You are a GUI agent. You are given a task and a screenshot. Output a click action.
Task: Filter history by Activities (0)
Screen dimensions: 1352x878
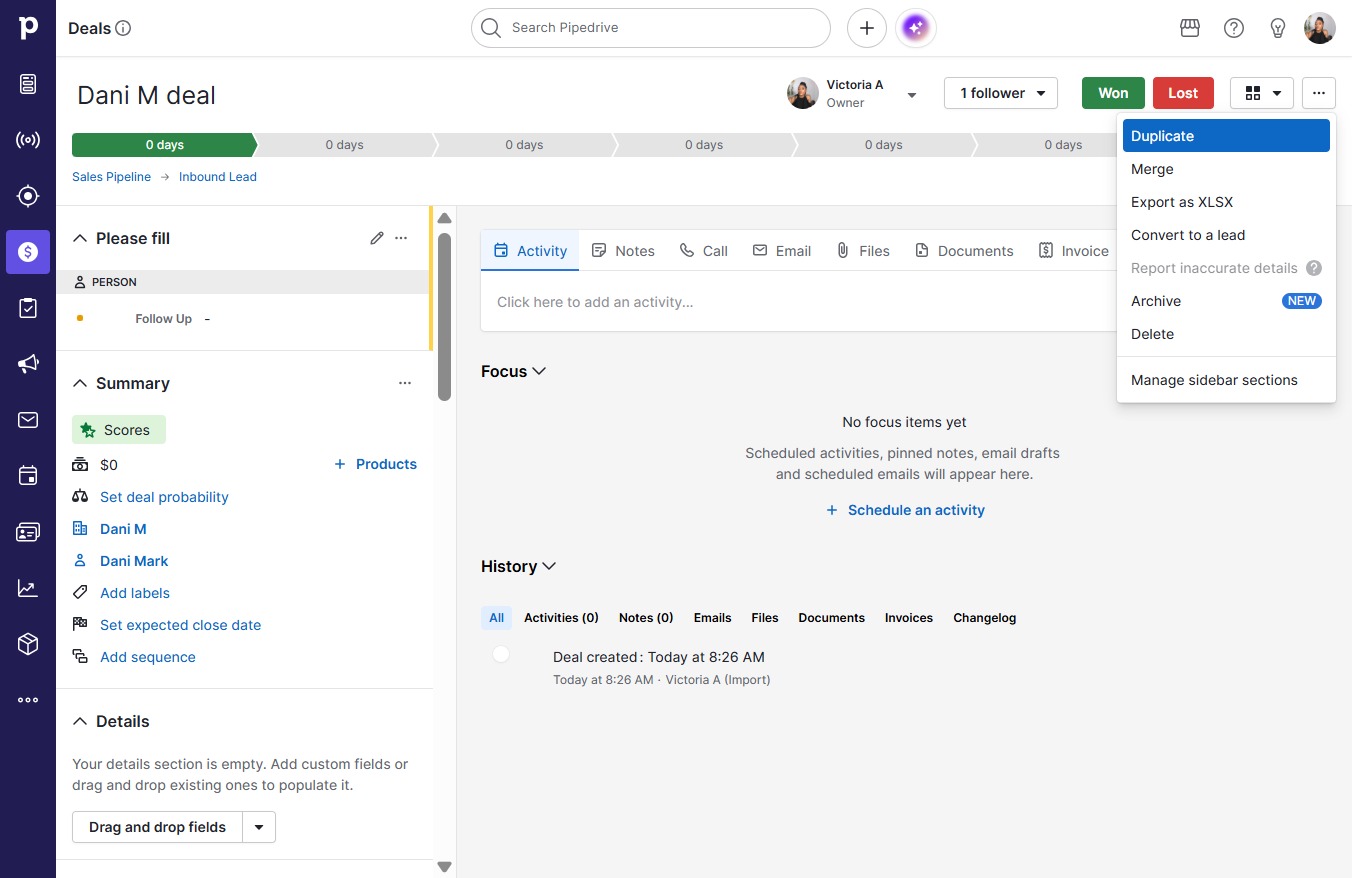coord(561,618)
